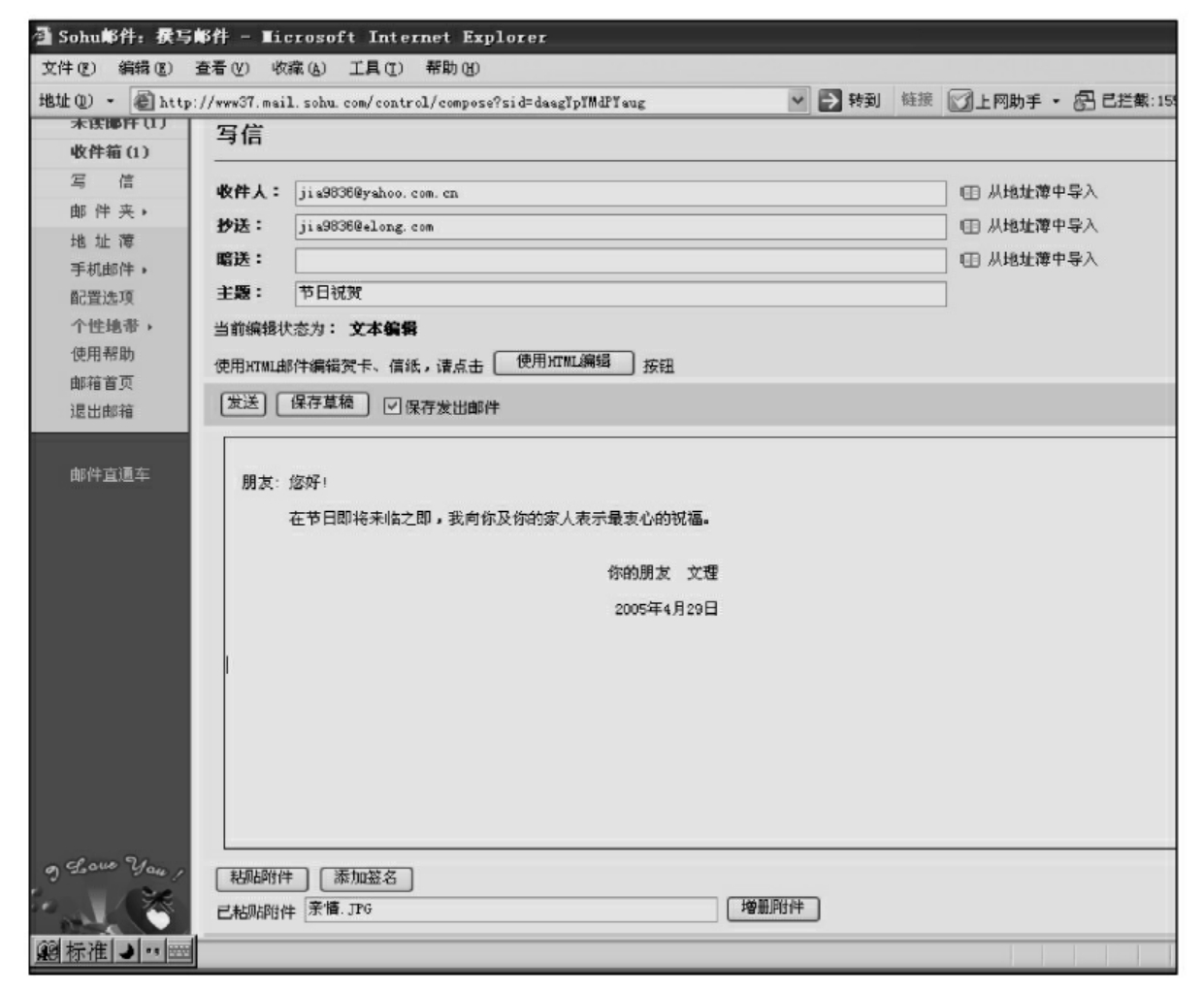Open the 文件 menu
Image resolution: width=1204 pixels, height=992 pixels.
(x=68, y=68)
